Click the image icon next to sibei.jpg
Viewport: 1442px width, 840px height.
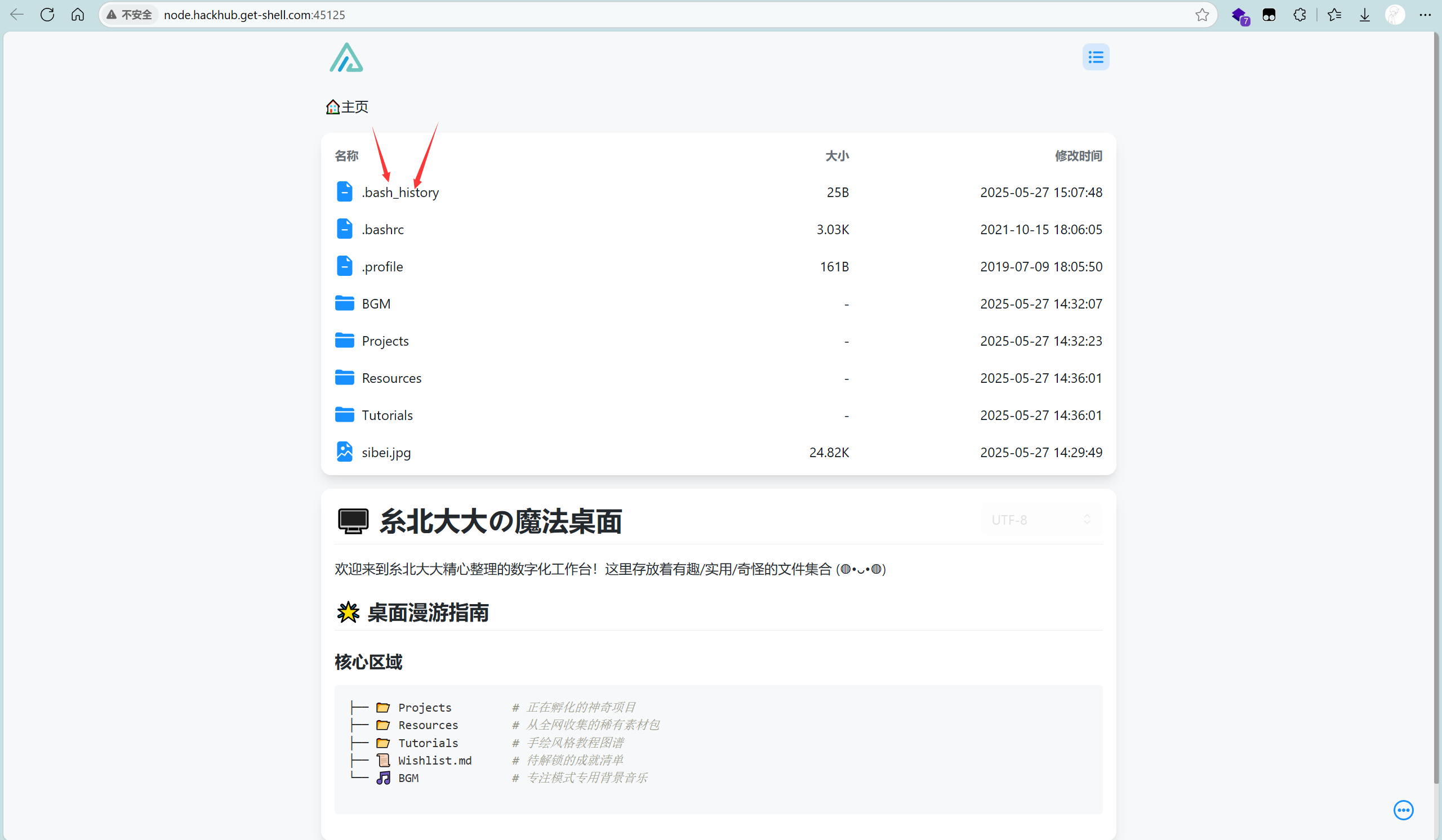click(x=344, y=452)
